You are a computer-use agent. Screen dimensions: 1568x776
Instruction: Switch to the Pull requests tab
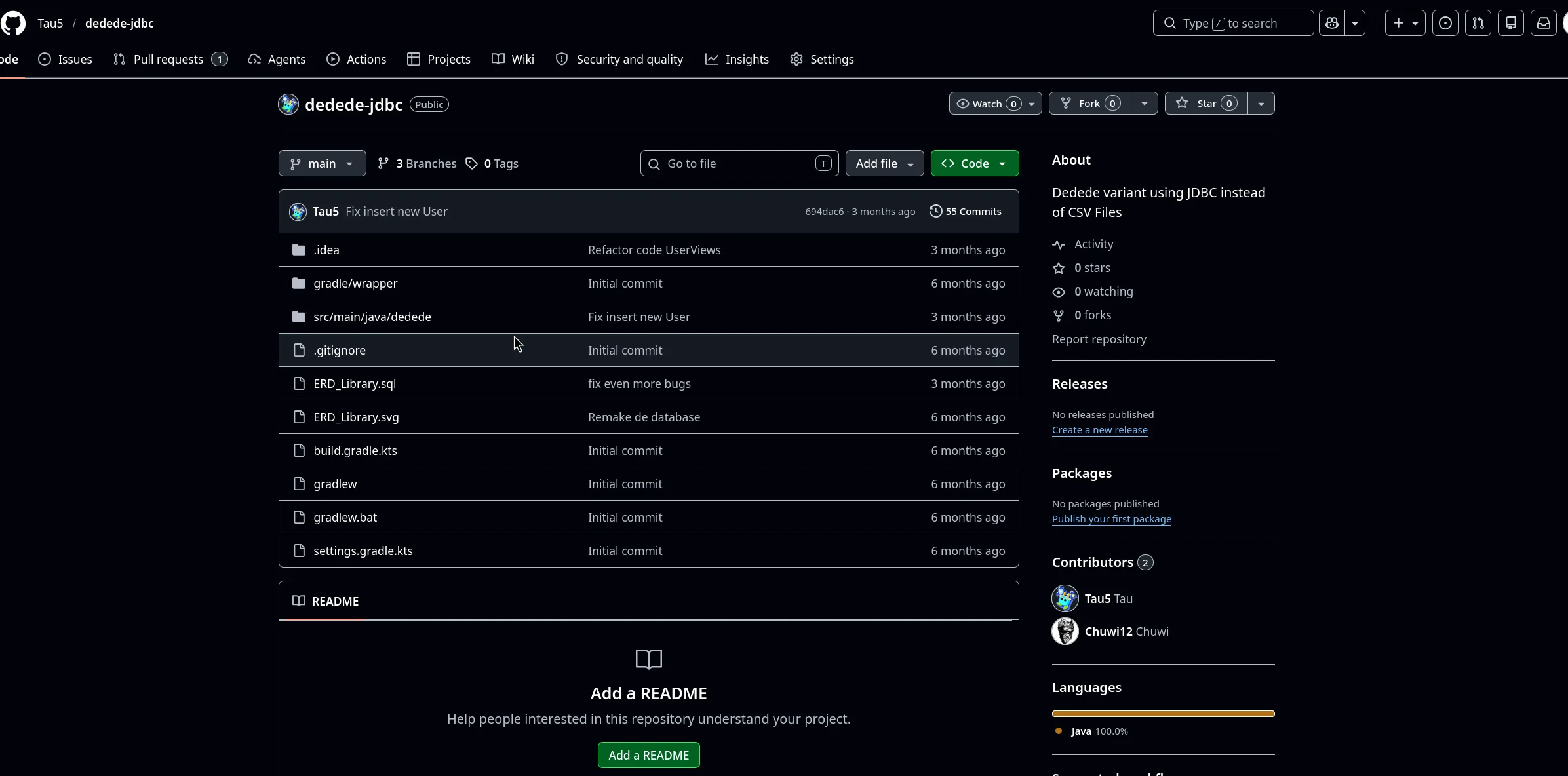click(x=170, y=59)
